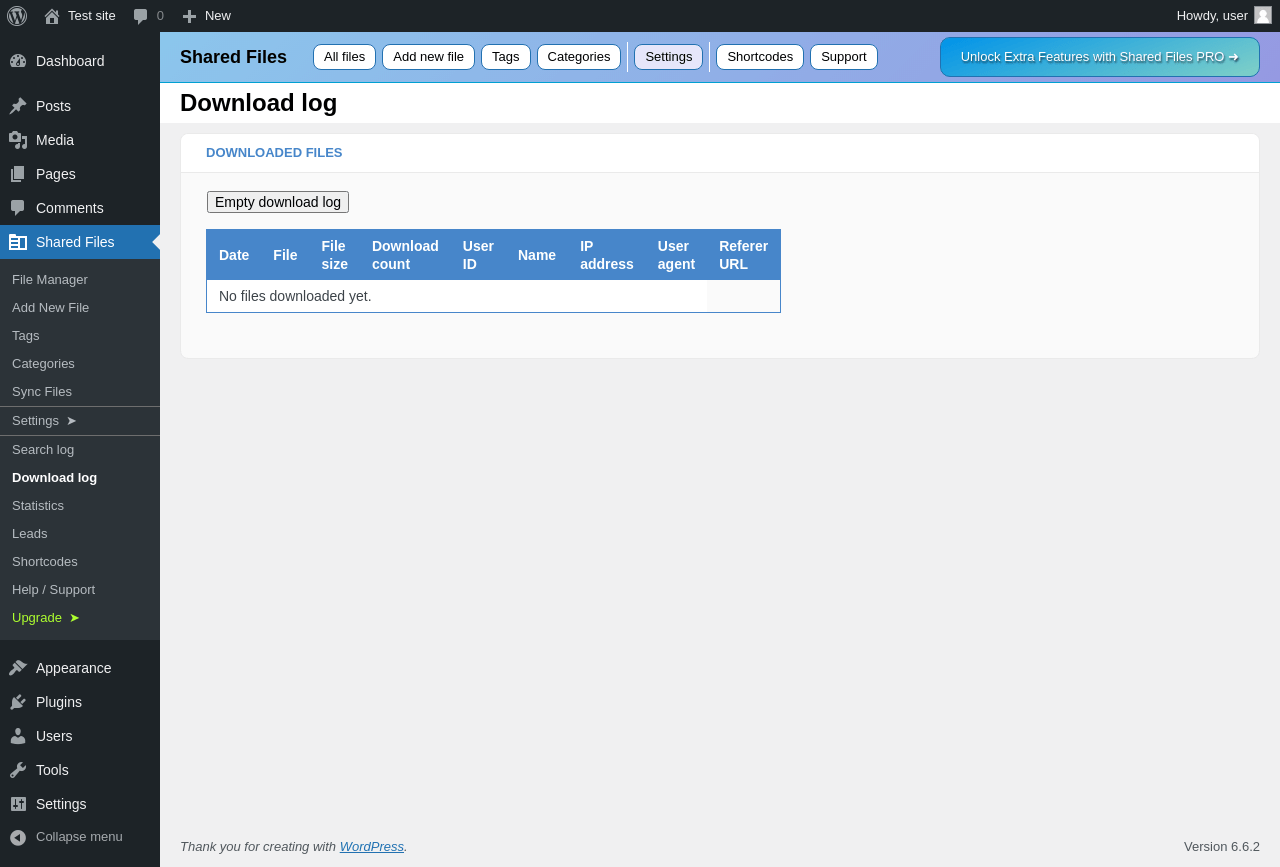
Task: Click the Appearance paintbrush icon
Action: [x=18, y=668]
